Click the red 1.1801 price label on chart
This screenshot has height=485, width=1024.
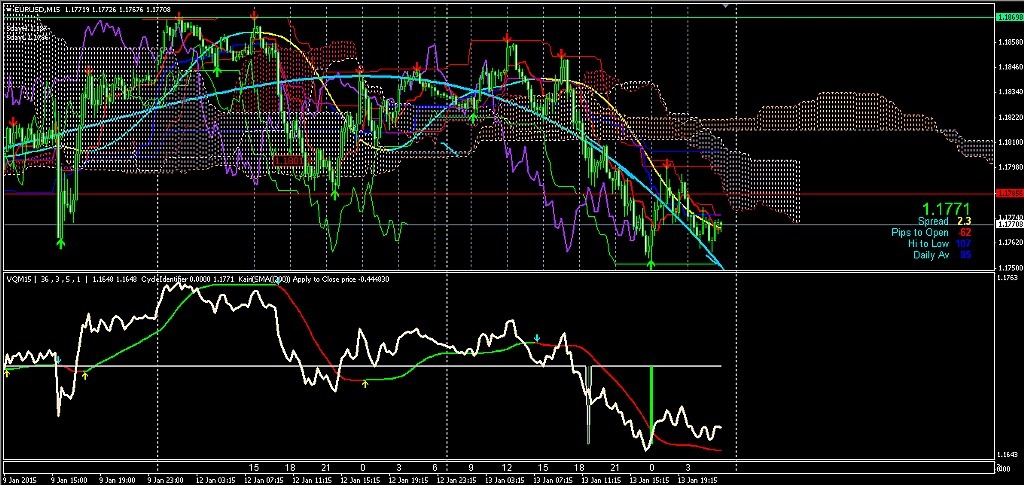[289, 160]
